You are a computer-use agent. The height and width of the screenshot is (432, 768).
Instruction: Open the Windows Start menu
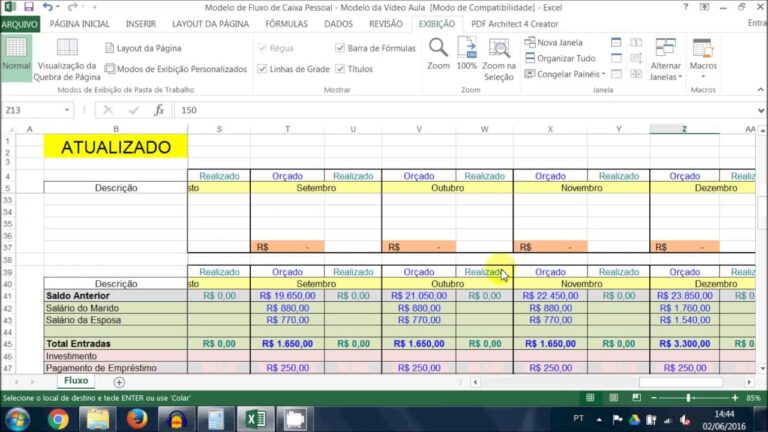17,419
